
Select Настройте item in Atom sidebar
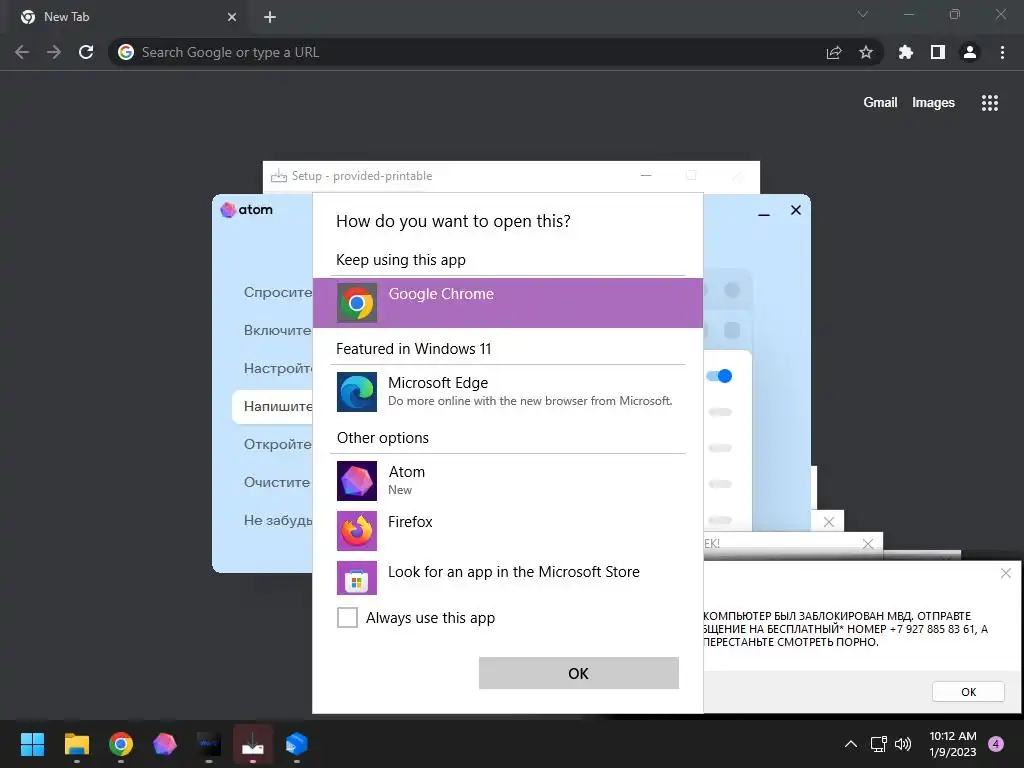(278, 368)
